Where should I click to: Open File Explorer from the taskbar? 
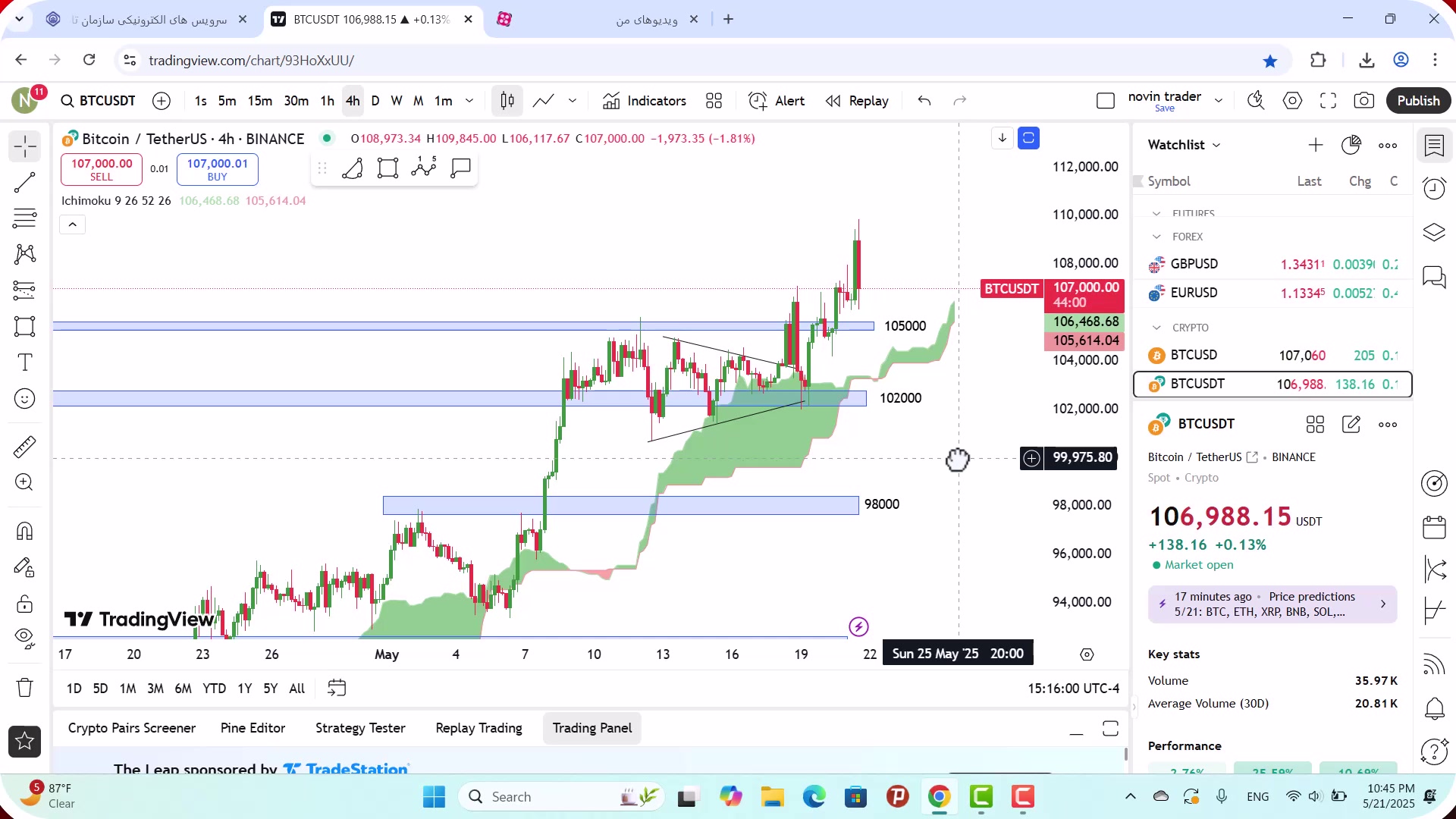click(772, 797)
